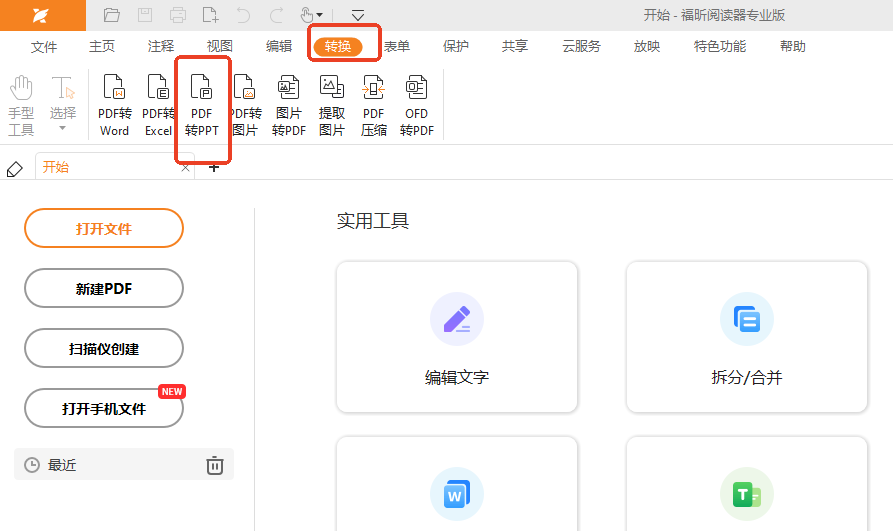Add a new tab with the plus button
This screenshot has width=893, height=531.
pos(214,168)
